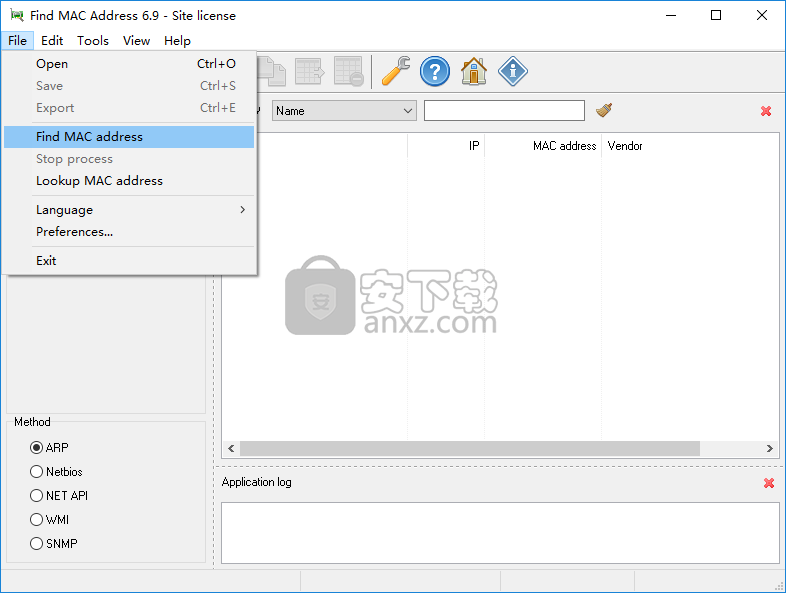Viewport: 786px width, 593px height.
Task: Show the blue diamond about info icon
Action: click(x=512, y=71)
